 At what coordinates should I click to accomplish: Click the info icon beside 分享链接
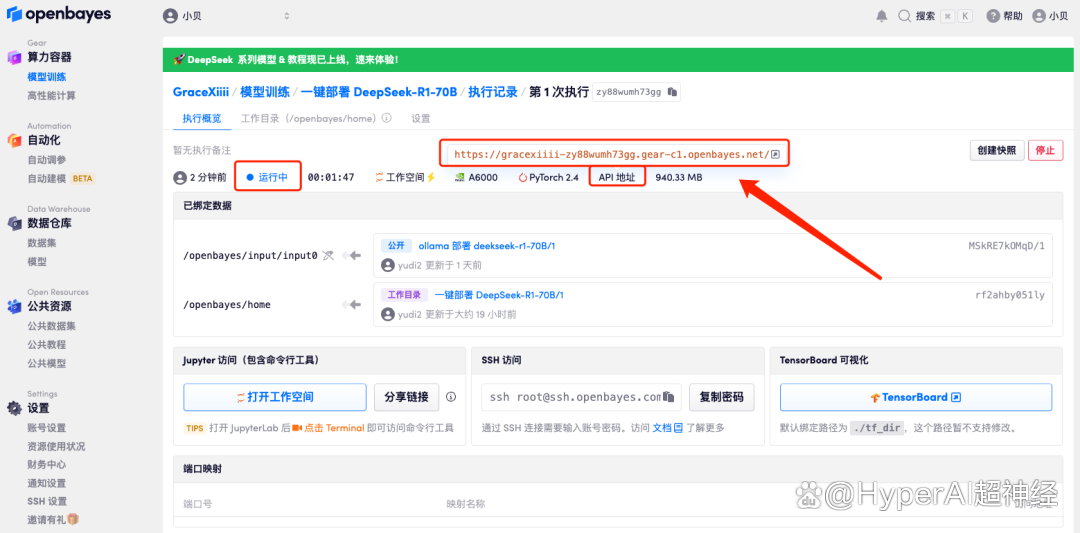coord(451,397)
